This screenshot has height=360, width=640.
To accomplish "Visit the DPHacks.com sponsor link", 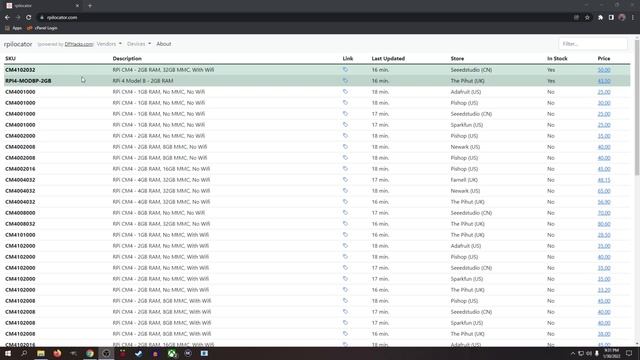I will (79, 44).
